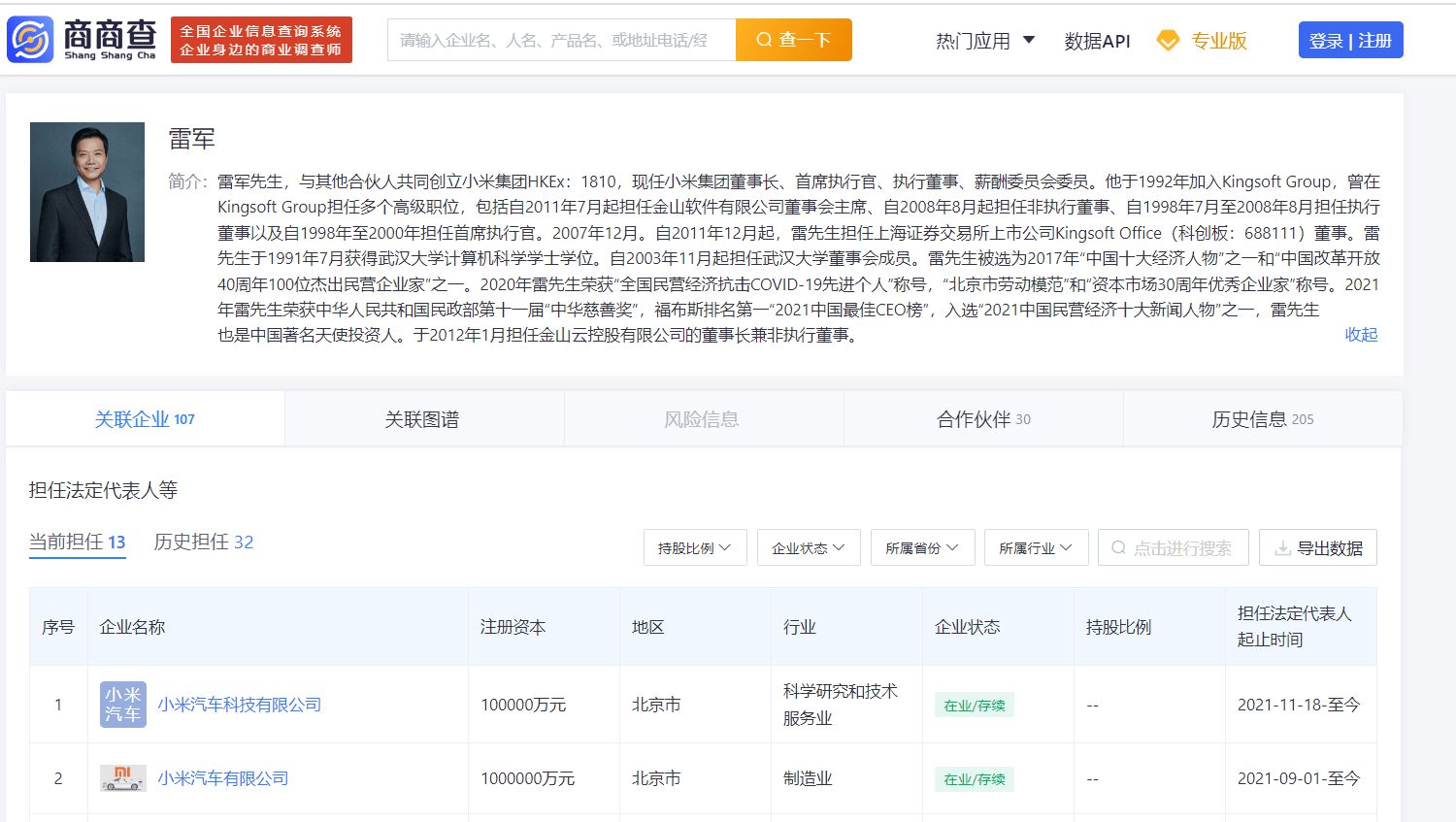Select the 小米汽车有限公司 car logo thumbnail
The height and width of the screenshot is (822, 1456).
(x=123, y=778)
